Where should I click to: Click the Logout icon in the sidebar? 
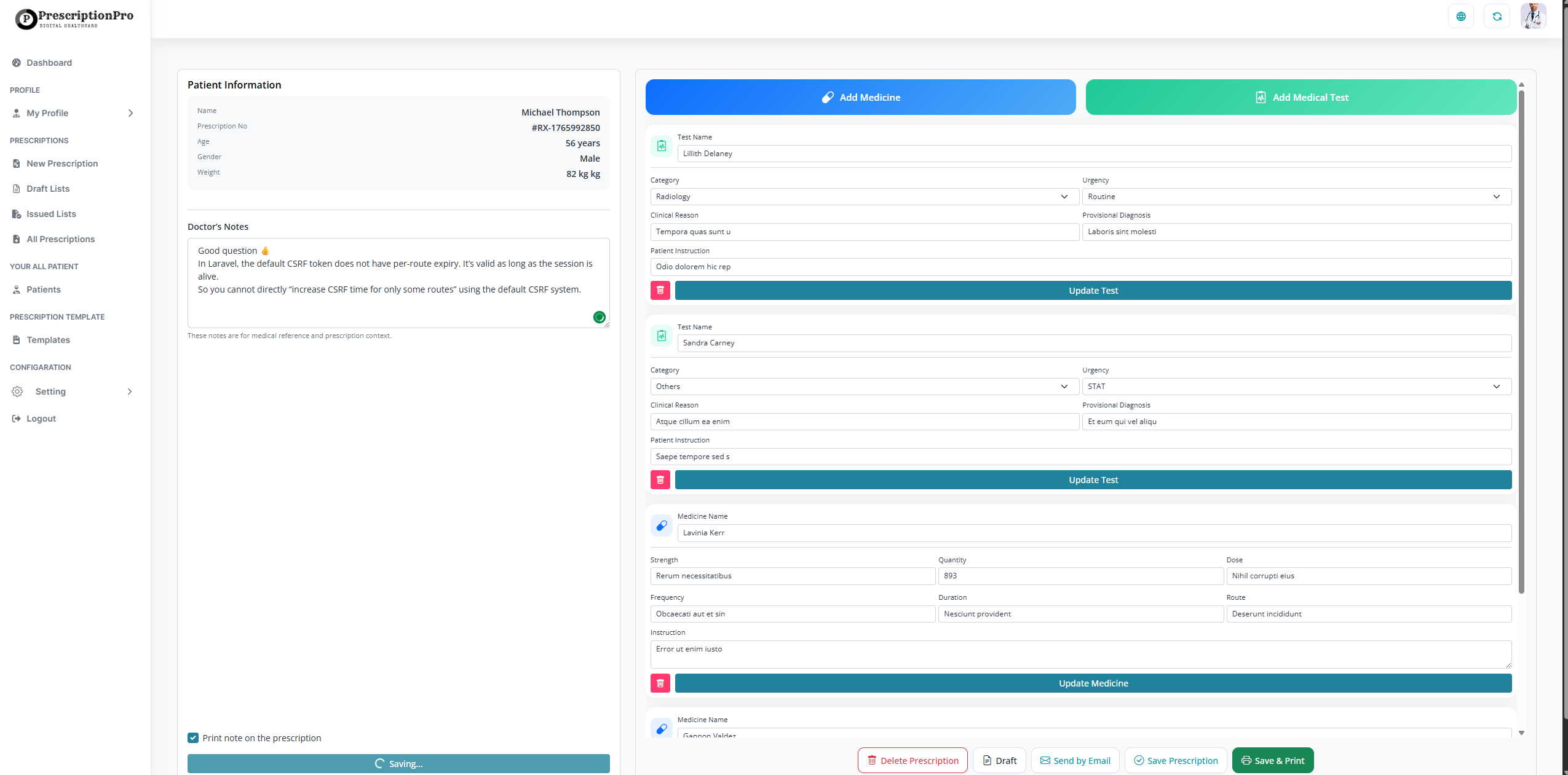16,419
